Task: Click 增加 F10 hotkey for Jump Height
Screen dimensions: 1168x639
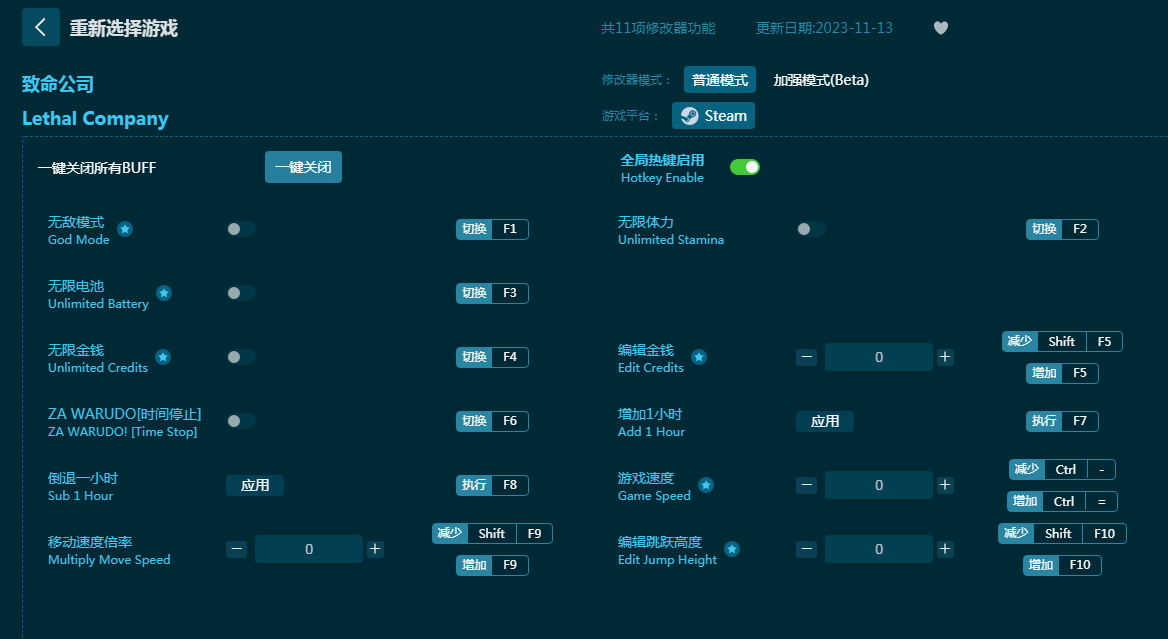Action: pyautogui.click(x=1062, y=565)
